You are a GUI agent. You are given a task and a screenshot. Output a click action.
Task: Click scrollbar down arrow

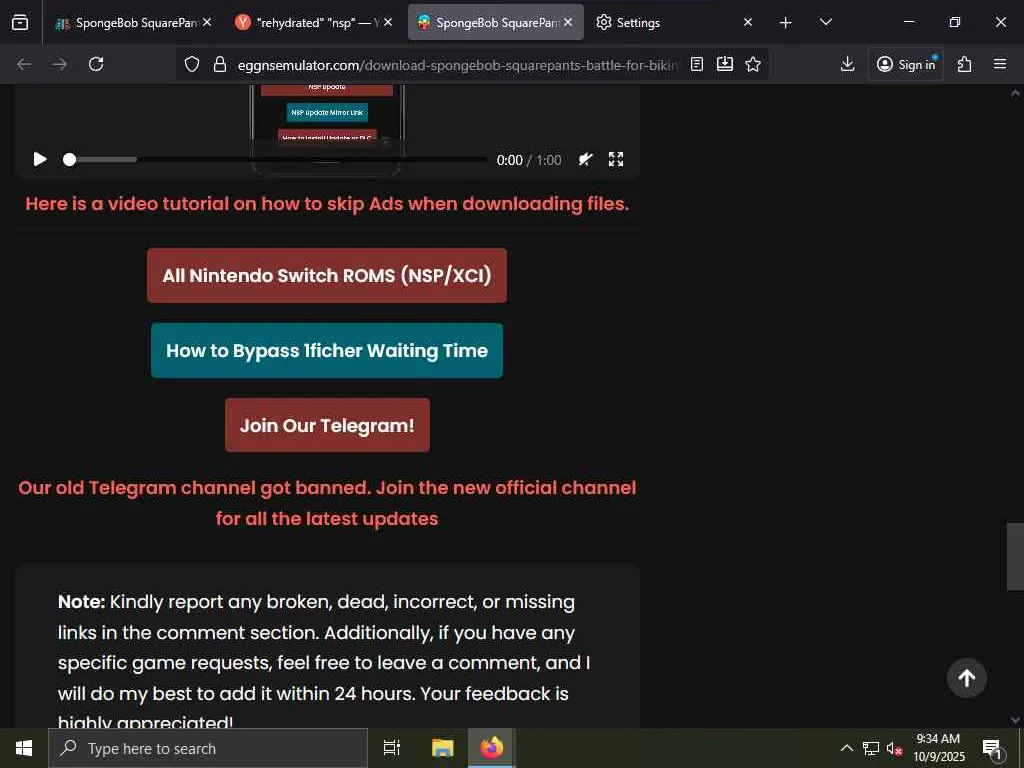1015,720
